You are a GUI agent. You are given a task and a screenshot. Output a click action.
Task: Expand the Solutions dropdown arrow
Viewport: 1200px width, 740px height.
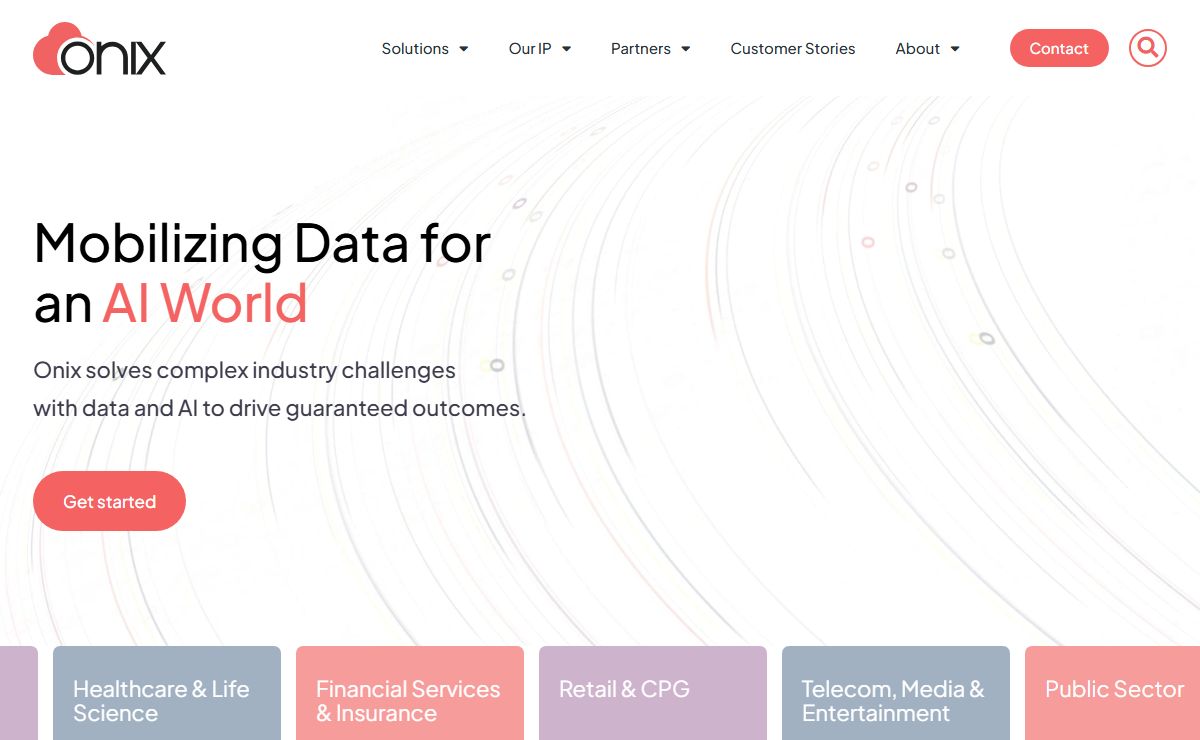pyautogui.click(x=464, y=49)
